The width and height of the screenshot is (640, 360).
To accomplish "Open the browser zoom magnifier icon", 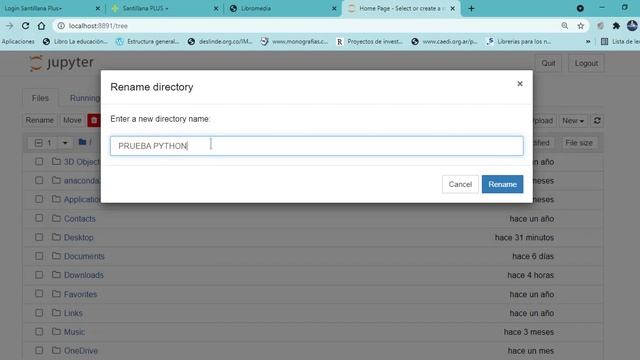I will (564, 26).
